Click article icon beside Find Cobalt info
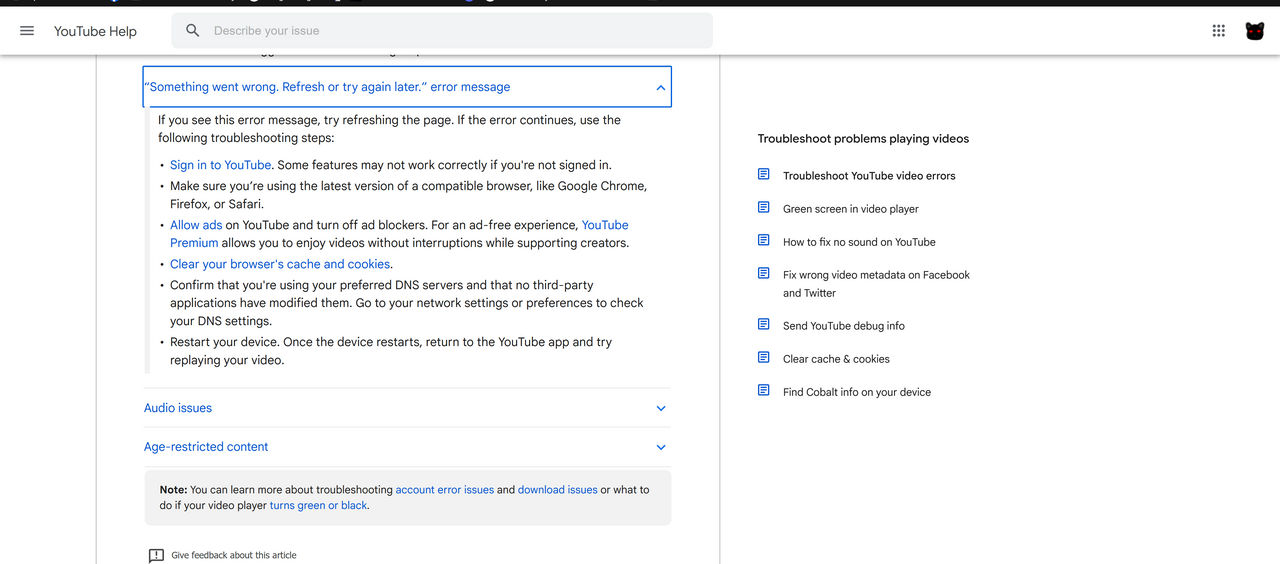 click(x=763, y=391)
